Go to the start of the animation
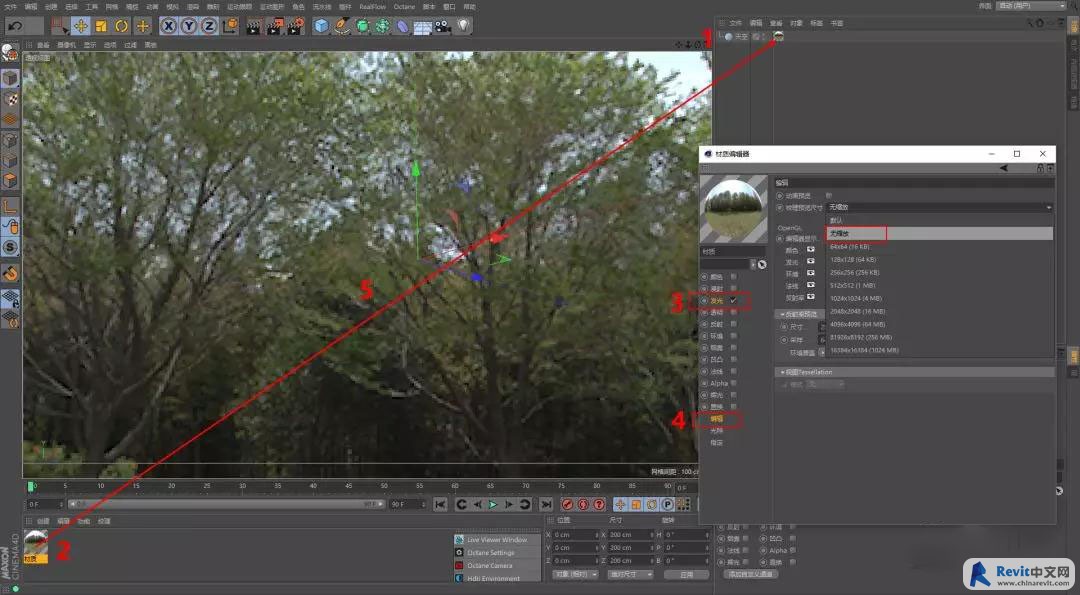 [441, 505]
